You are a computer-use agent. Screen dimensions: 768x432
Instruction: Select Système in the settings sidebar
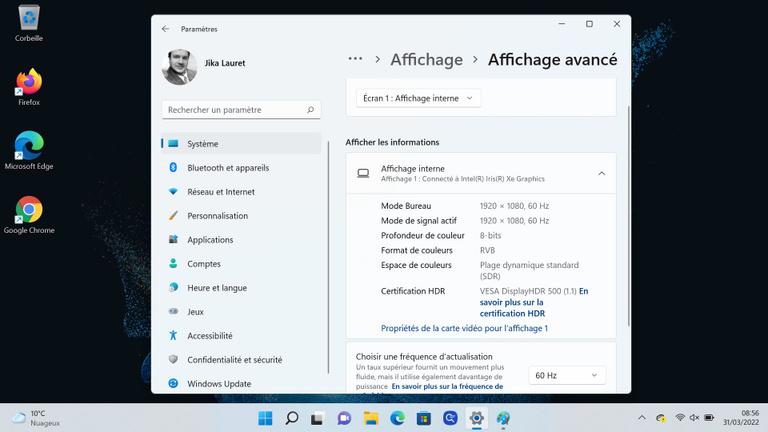click(x=241, y=144)
